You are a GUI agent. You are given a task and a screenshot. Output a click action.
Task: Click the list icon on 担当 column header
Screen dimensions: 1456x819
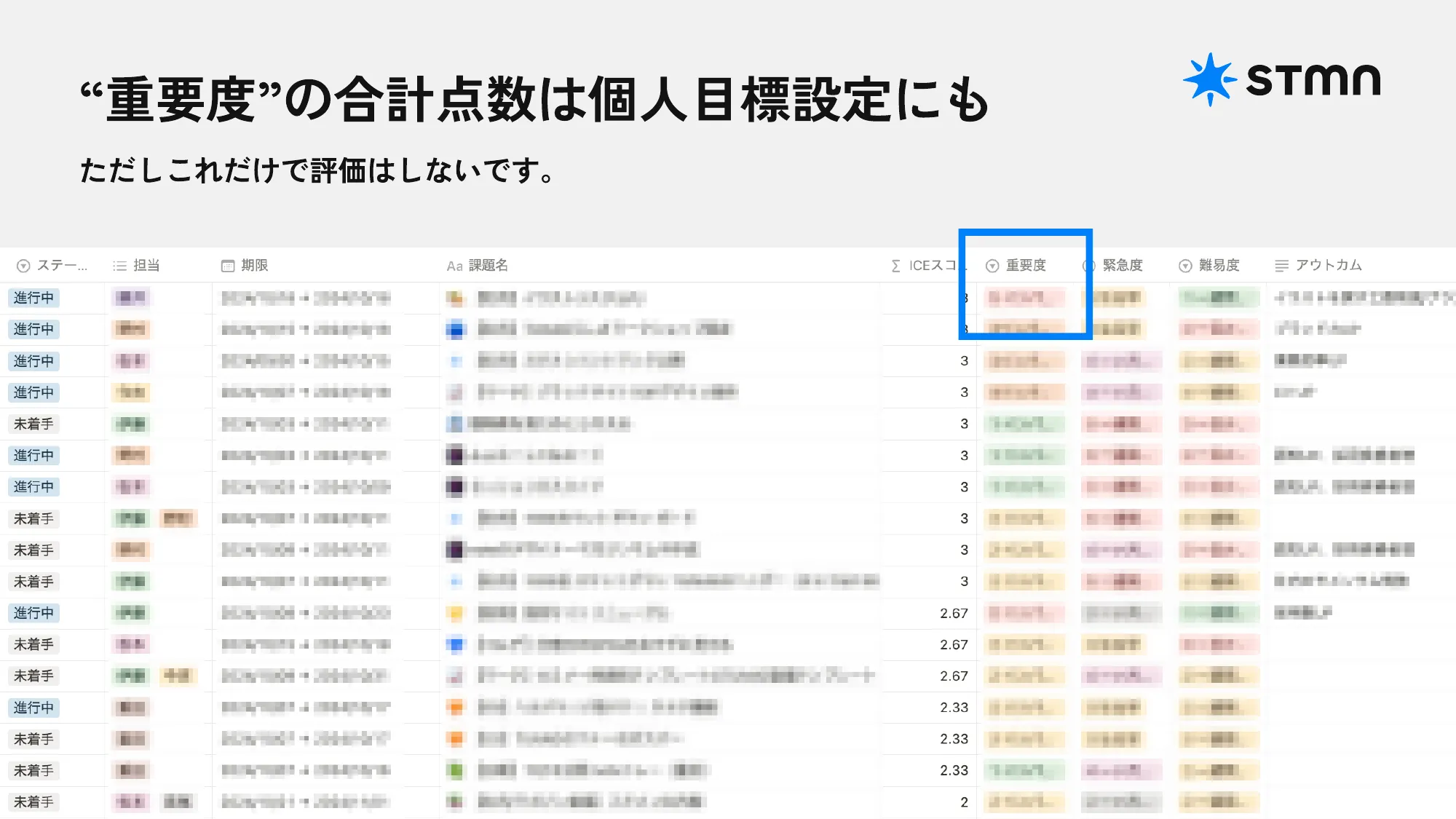coord(118,265)
